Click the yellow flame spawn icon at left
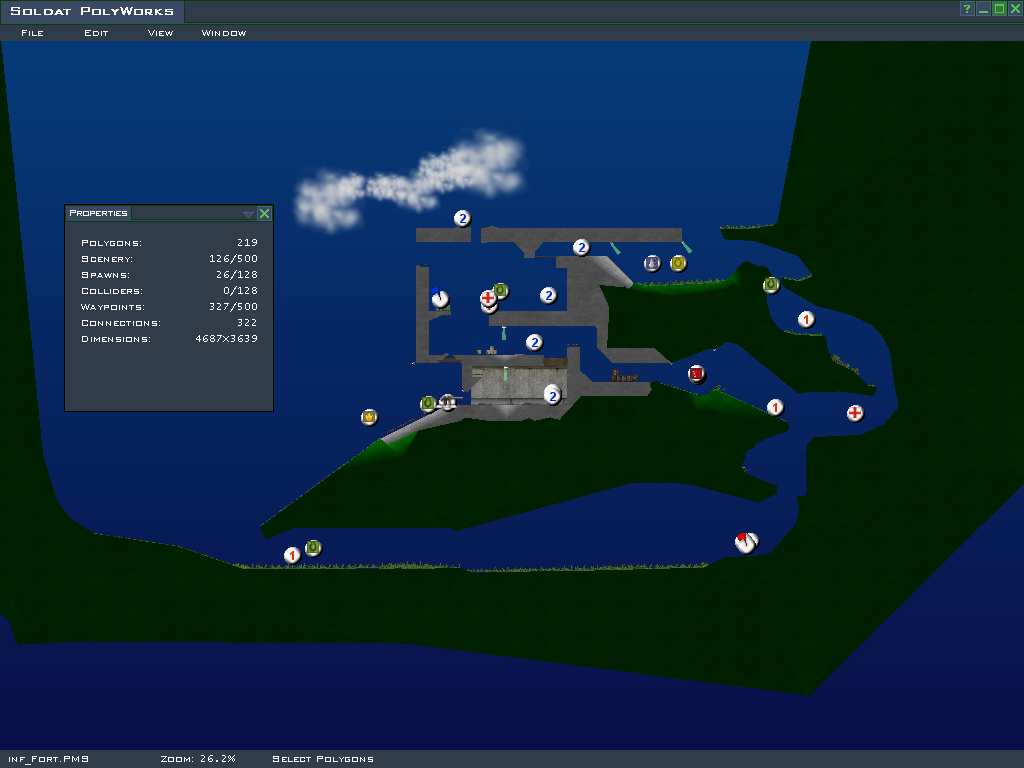Screen dimensions: 1024x768 tap(369, 417)
